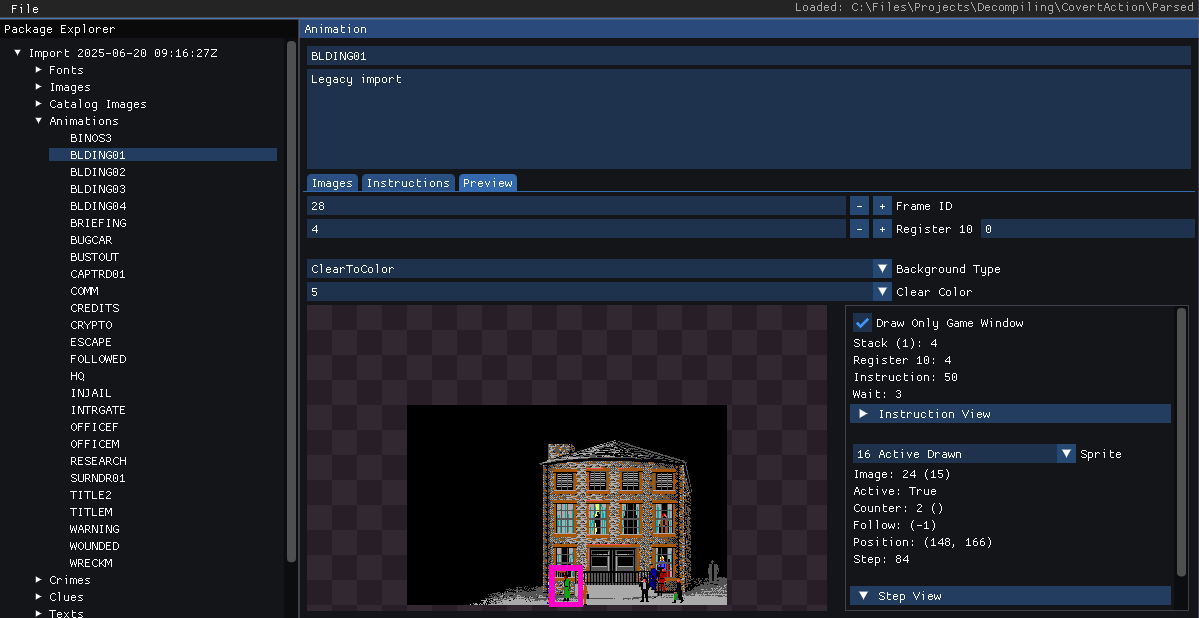The width and height of the screenshot is (1199, 618).
Task: Click the Package Explorer scrollbar
Action: coord(291,301)
